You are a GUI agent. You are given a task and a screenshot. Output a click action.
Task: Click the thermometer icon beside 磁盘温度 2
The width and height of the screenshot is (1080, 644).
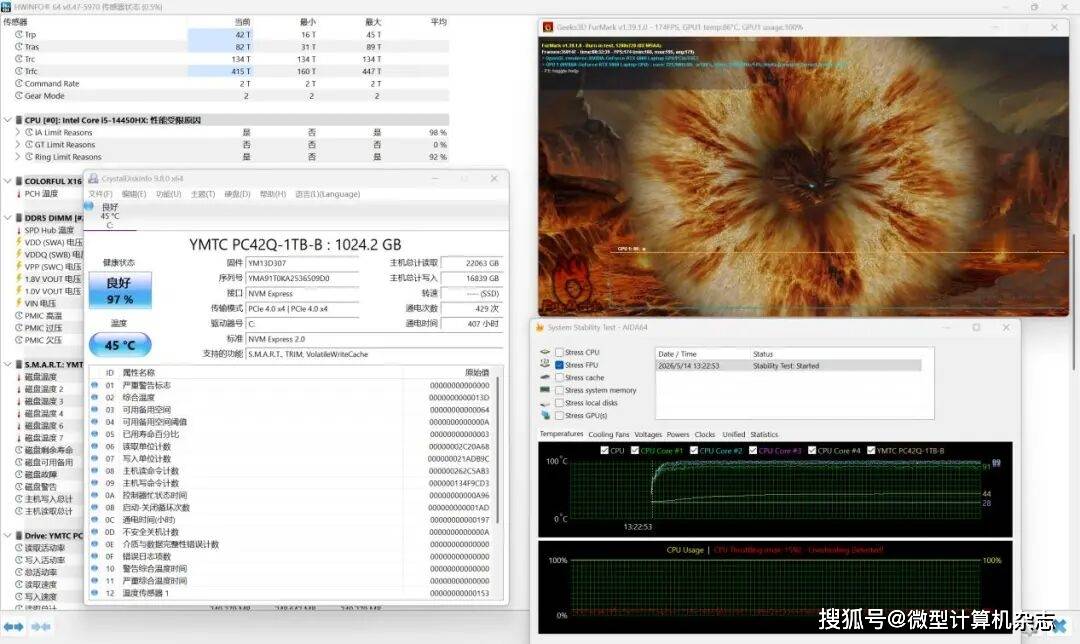click(19, 389)
